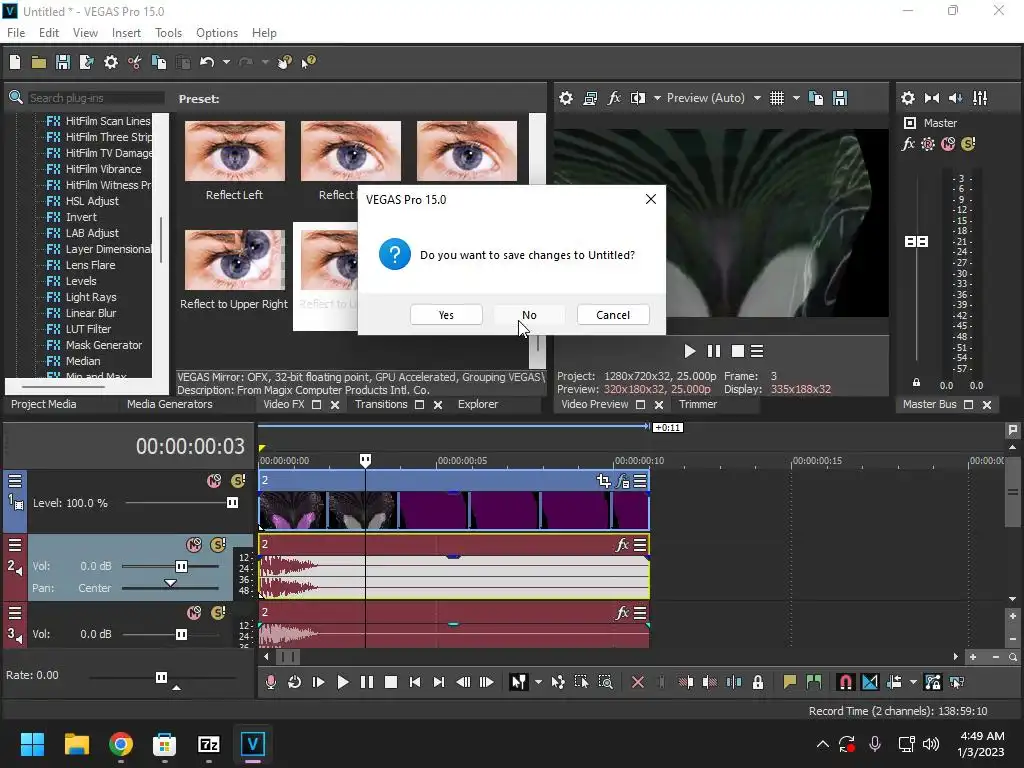The width and height of the screenshot is (1024, 768).
Task: Click the Play button in Video Preview
Action: click(x=689, y=351)
